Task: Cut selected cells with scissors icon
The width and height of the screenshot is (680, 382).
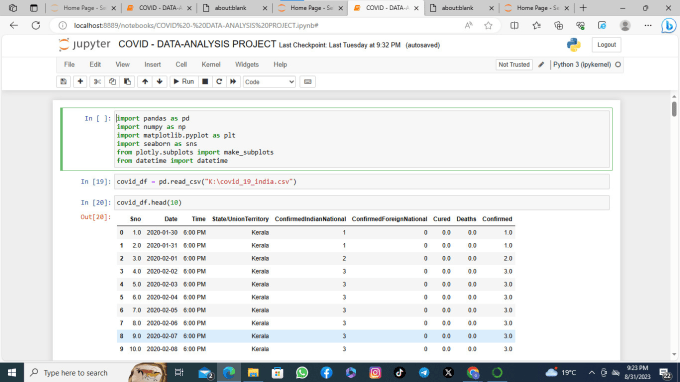Action: coord(97,82)
